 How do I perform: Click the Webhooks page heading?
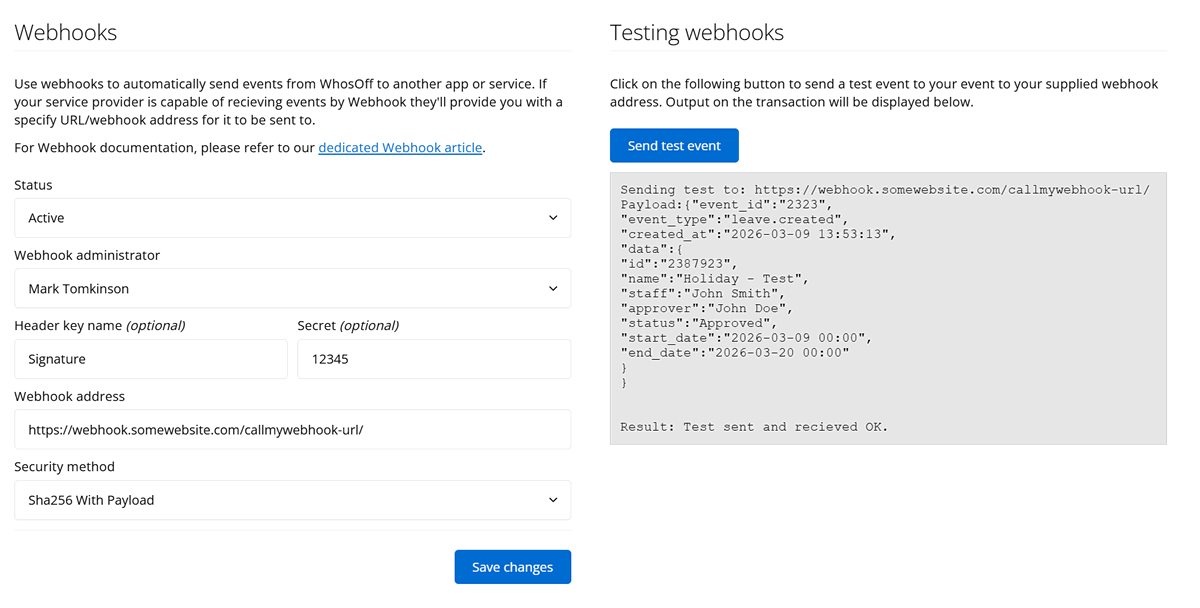click(x=65, y=32)
